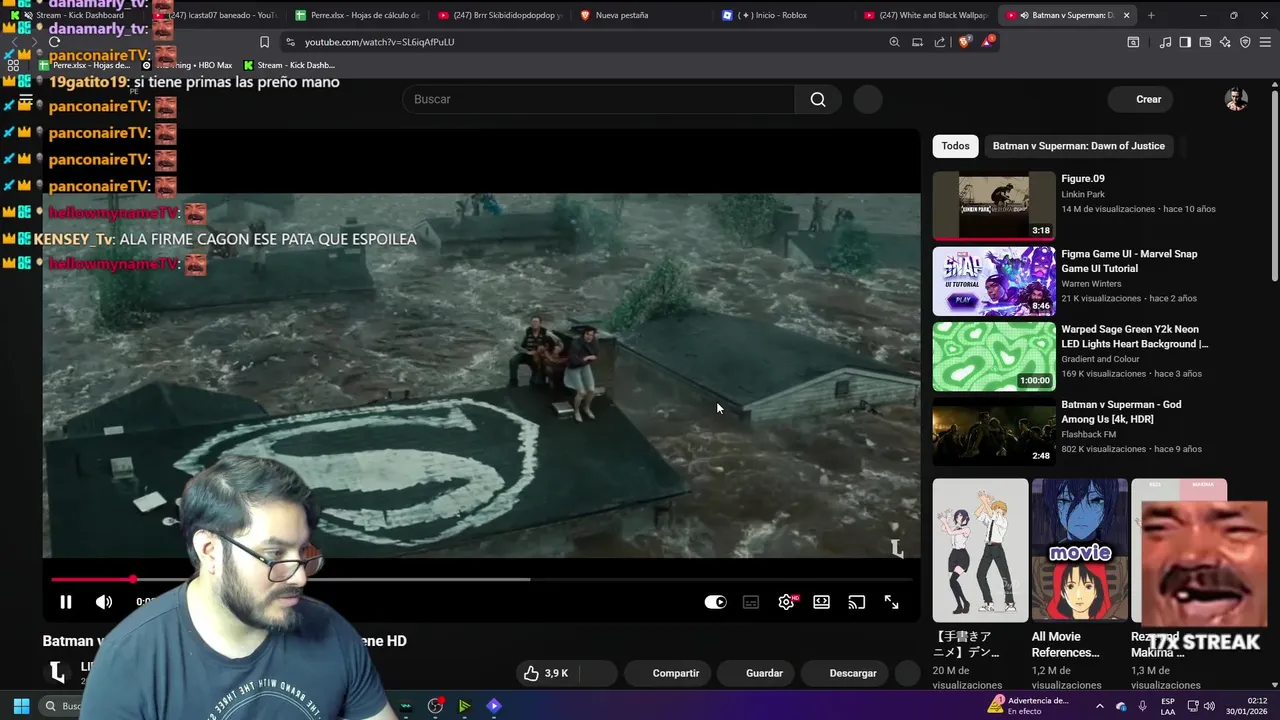1280x720 pixels.
Task: Toggle the autoplay switch in the player
Action: pyautogui.click(x=715, y=602)
